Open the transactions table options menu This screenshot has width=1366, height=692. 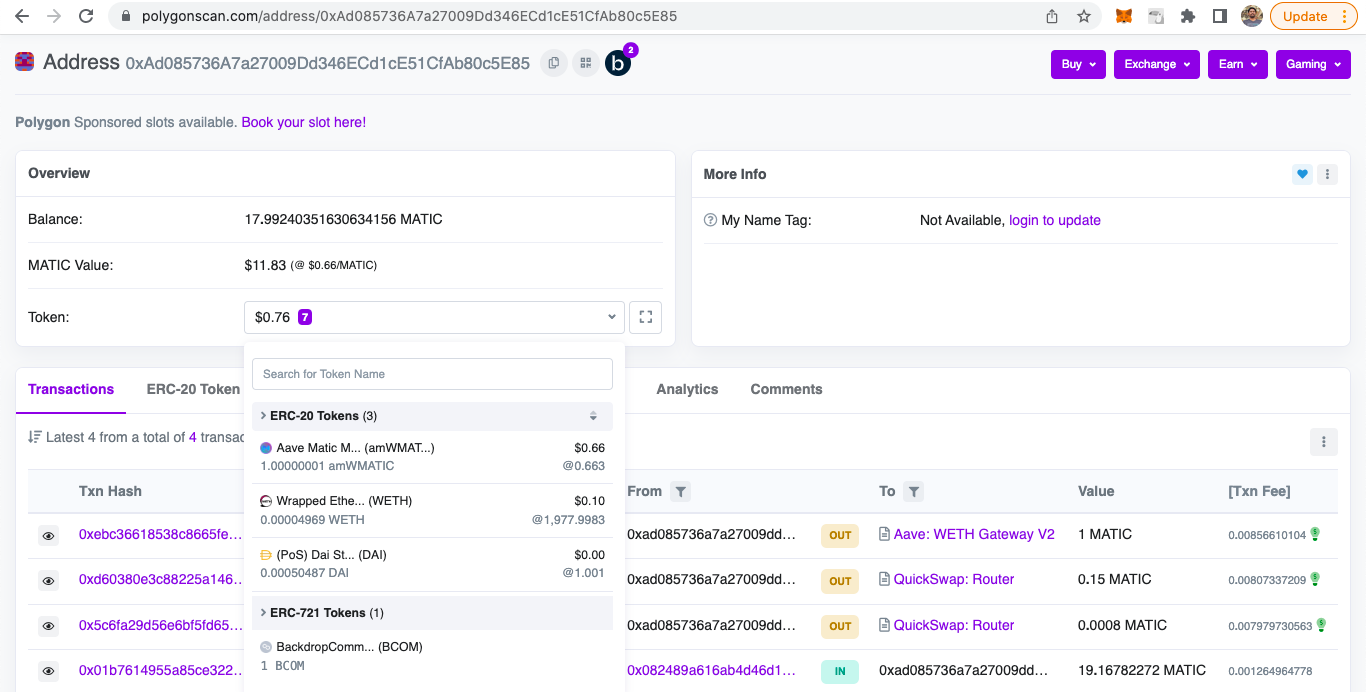[1323, 441]
